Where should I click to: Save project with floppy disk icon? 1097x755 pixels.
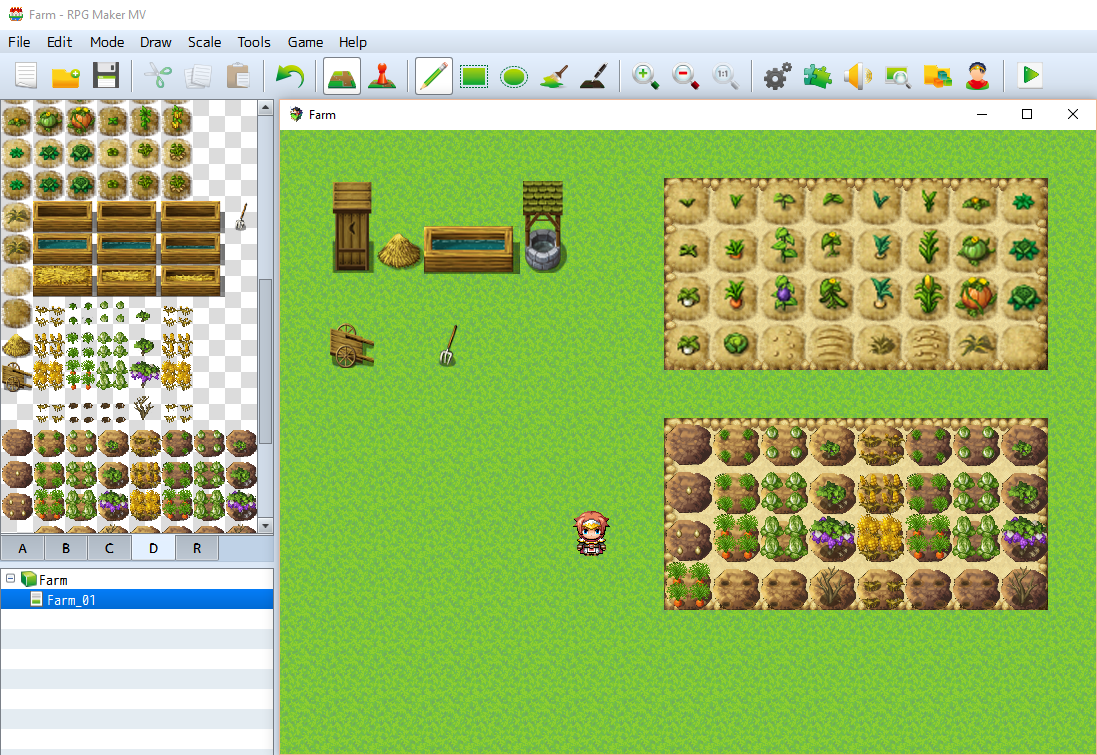point(106,76)
